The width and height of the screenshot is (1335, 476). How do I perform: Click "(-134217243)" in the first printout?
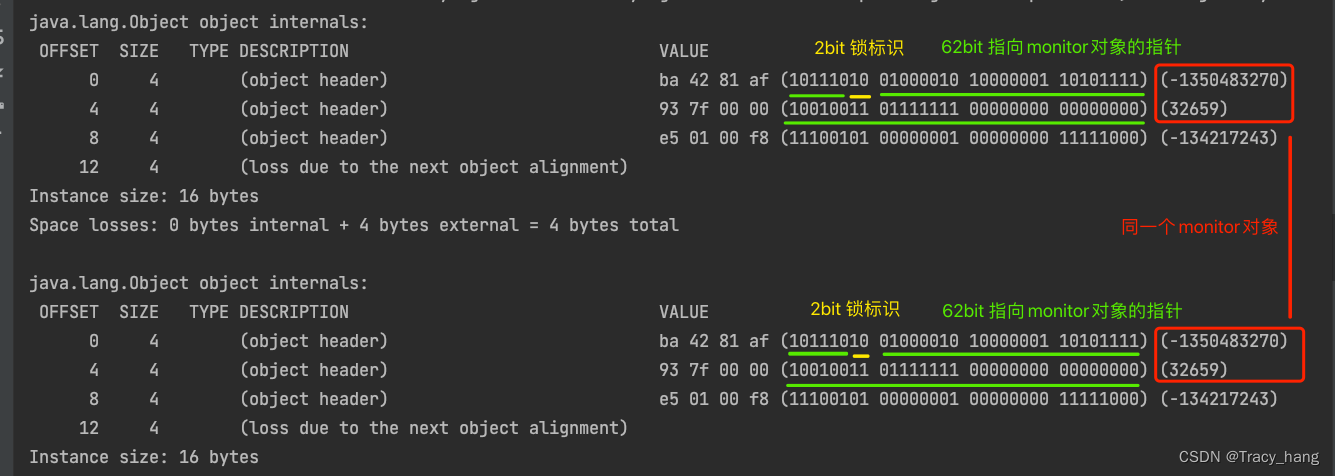point(1219,138)
